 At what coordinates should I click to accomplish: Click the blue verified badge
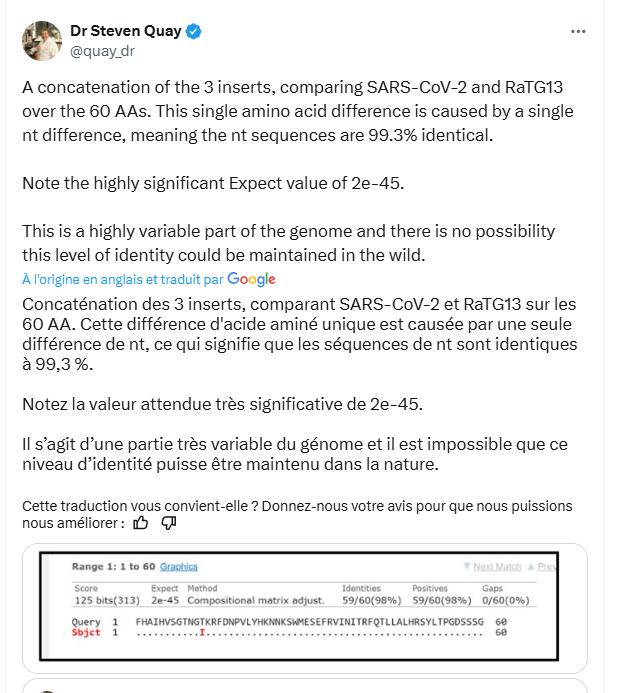(x=194, y=31)
